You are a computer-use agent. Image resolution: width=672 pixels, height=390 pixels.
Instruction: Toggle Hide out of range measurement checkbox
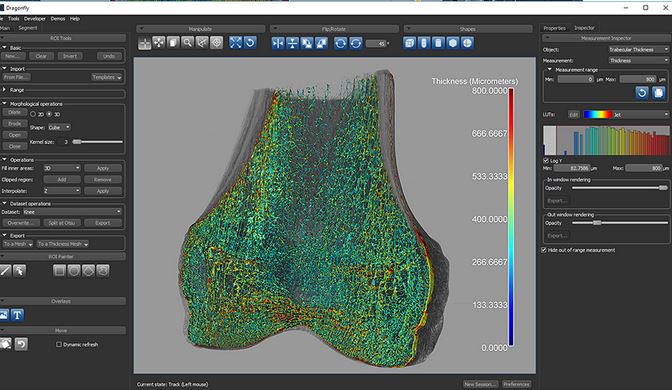click(544, 250)
